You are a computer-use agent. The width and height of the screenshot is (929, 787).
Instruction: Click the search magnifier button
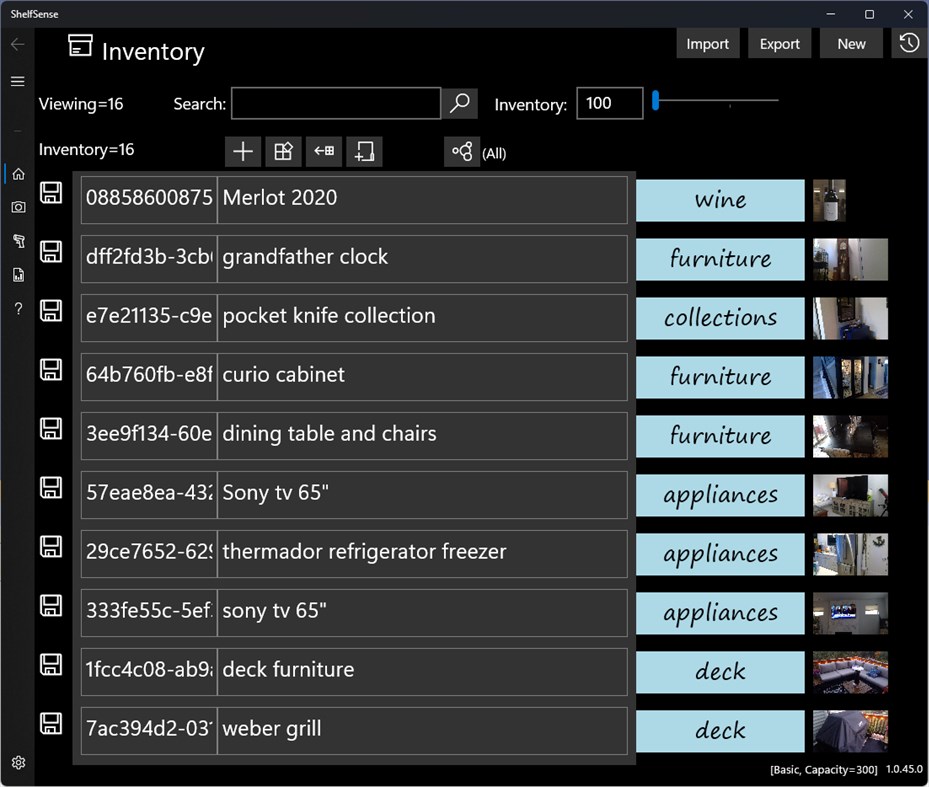[x=460, y=103]
